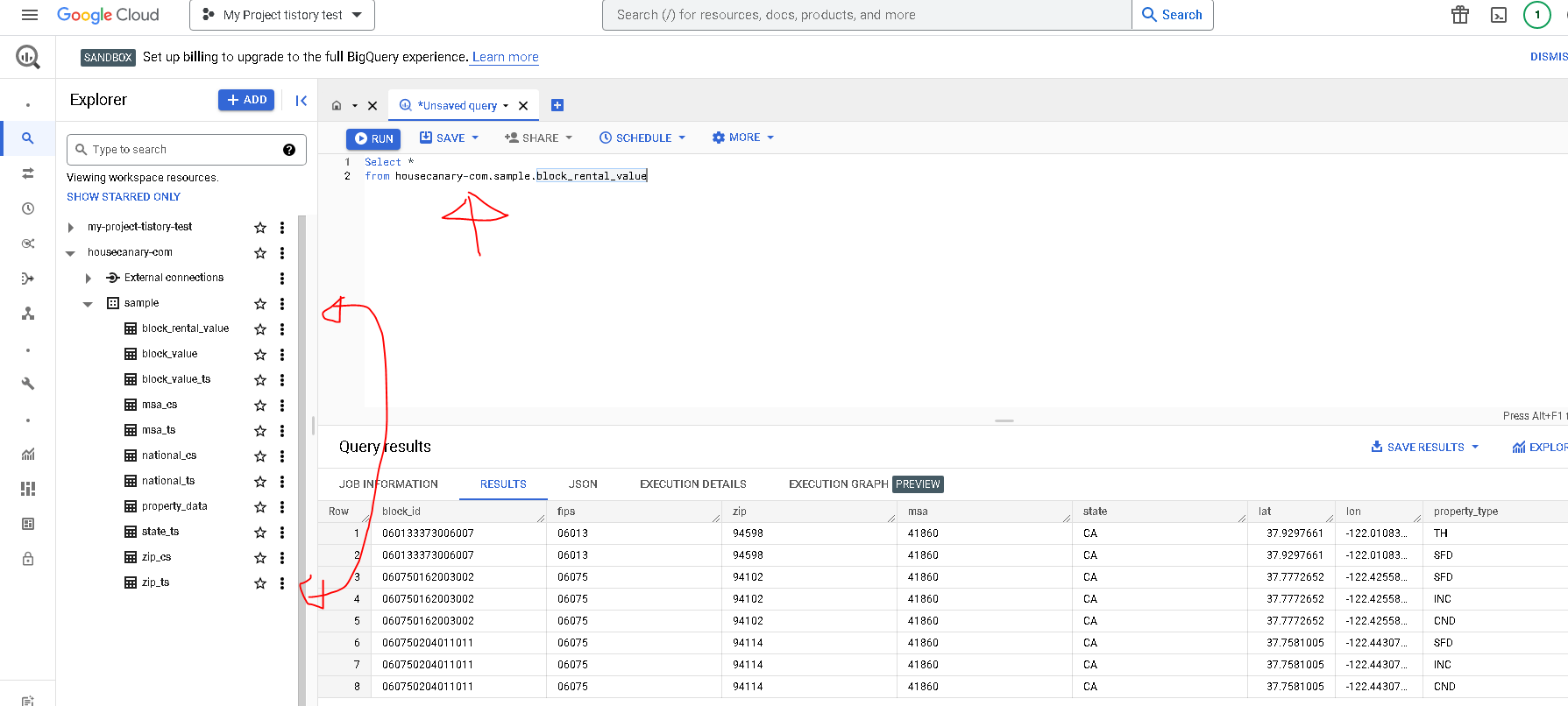Activate Cloud Shell terminal icon
The image size is (1568, 706).
coord(1499,15)
